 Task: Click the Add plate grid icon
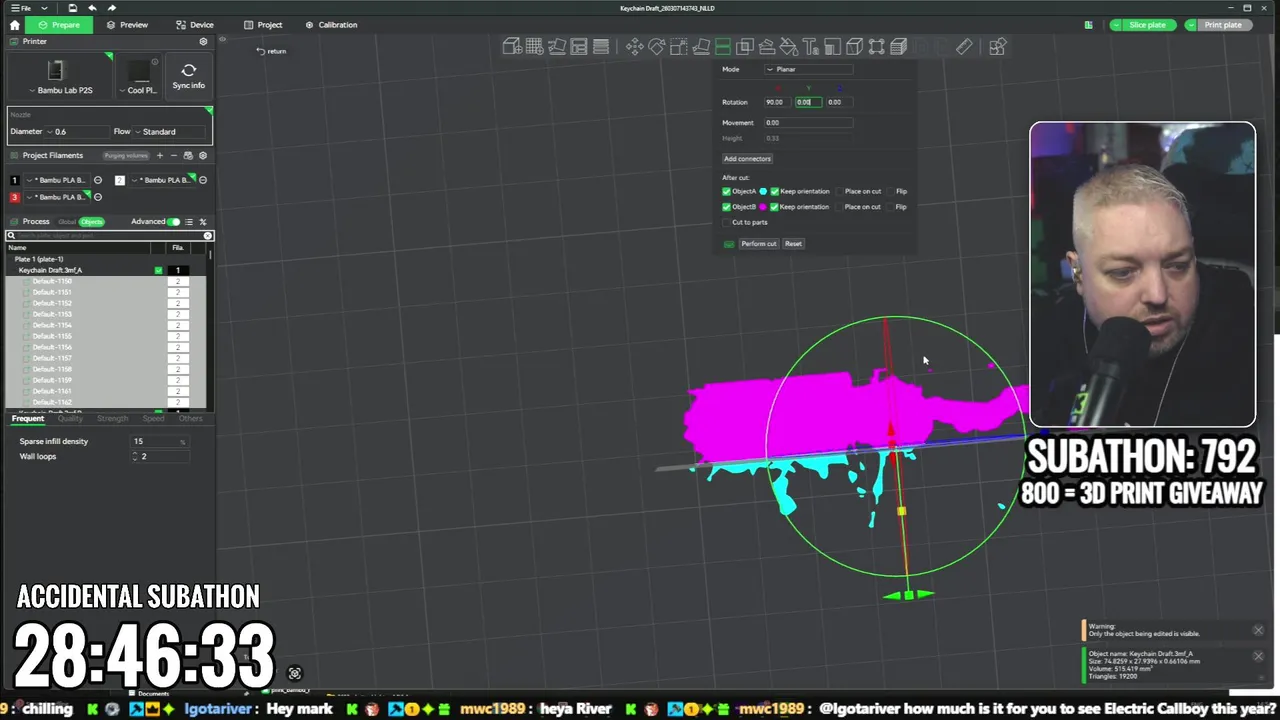point(534,47)
